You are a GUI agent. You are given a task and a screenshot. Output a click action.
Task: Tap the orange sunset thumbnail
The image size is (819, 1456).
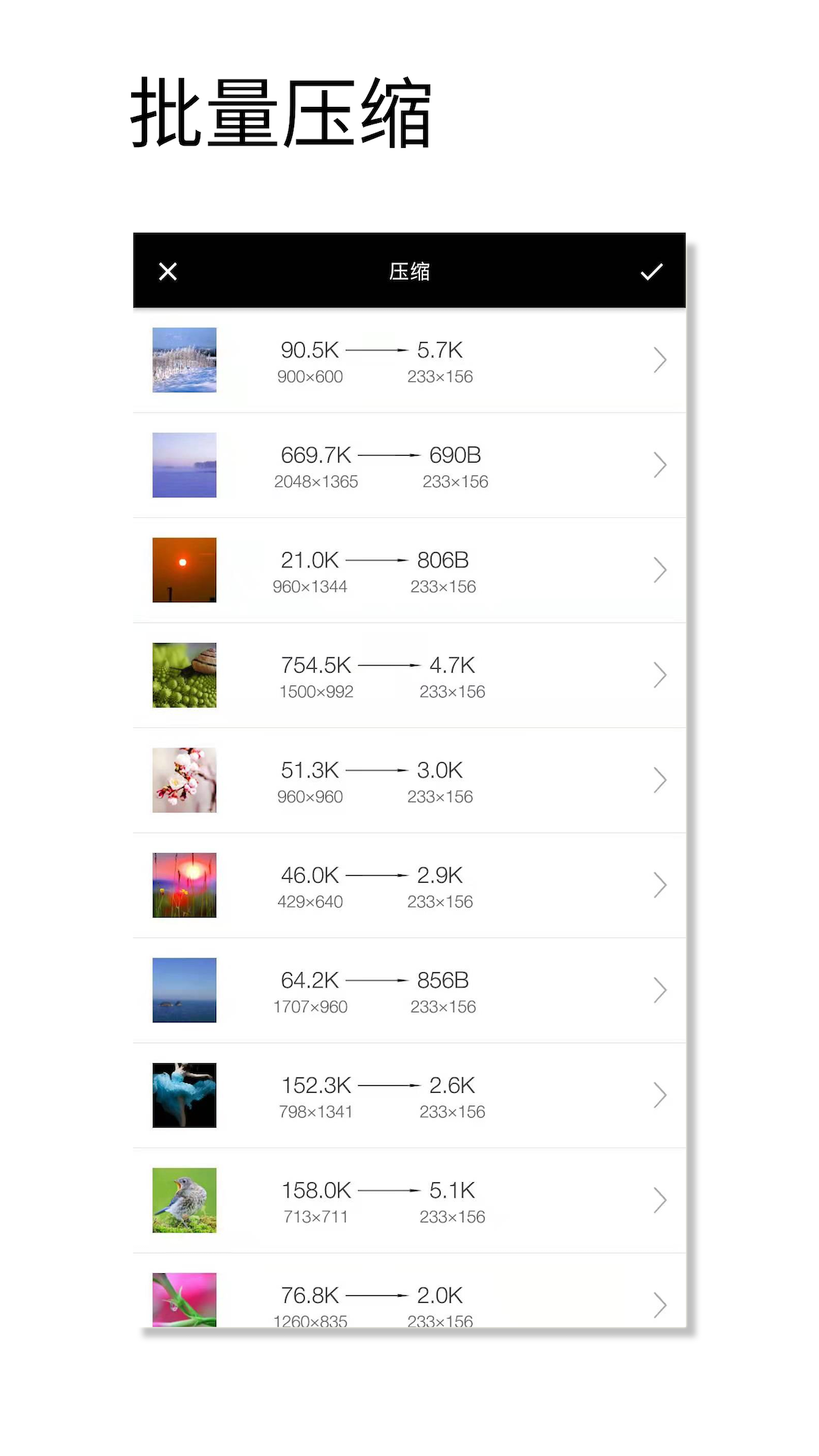click(x=184, y=570)
